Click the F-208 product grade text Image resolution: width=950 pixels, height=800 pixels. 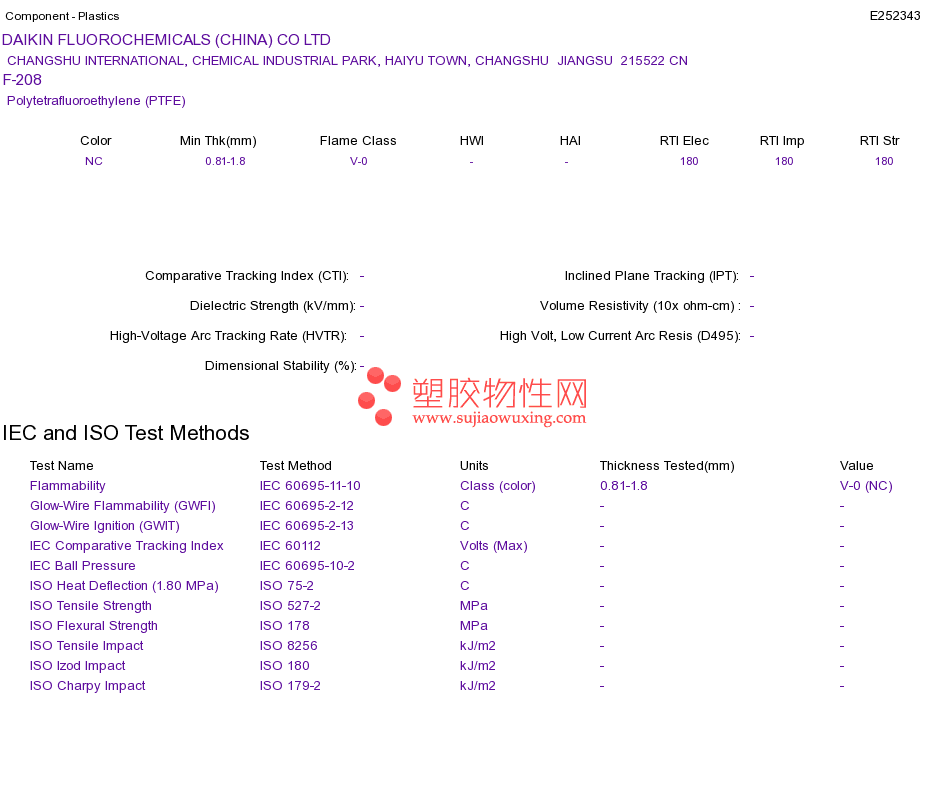click(x=22, y=80)
